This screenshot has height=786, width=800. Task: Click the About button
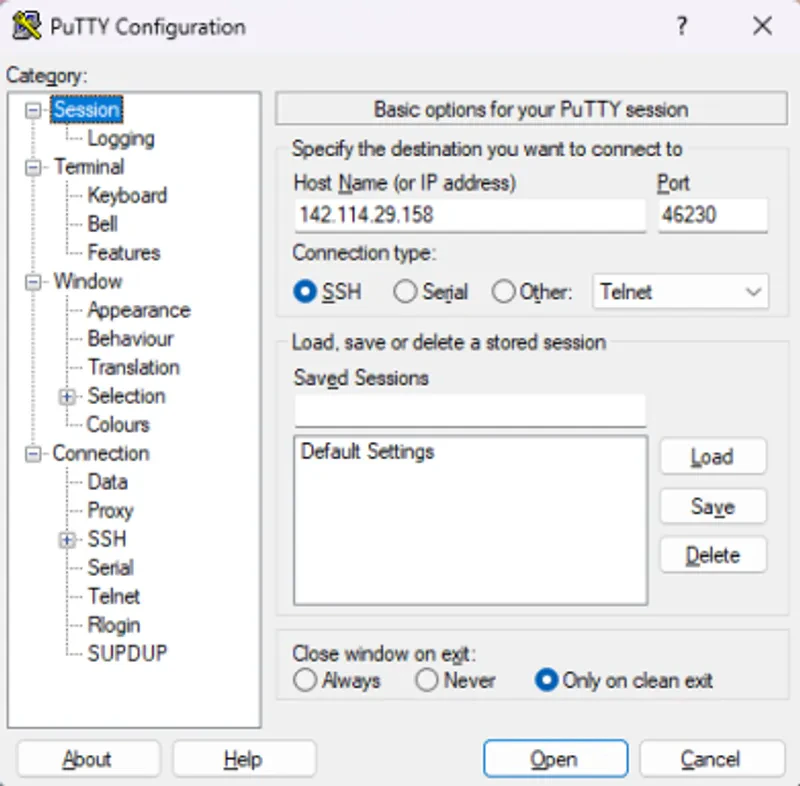point(87,759)
